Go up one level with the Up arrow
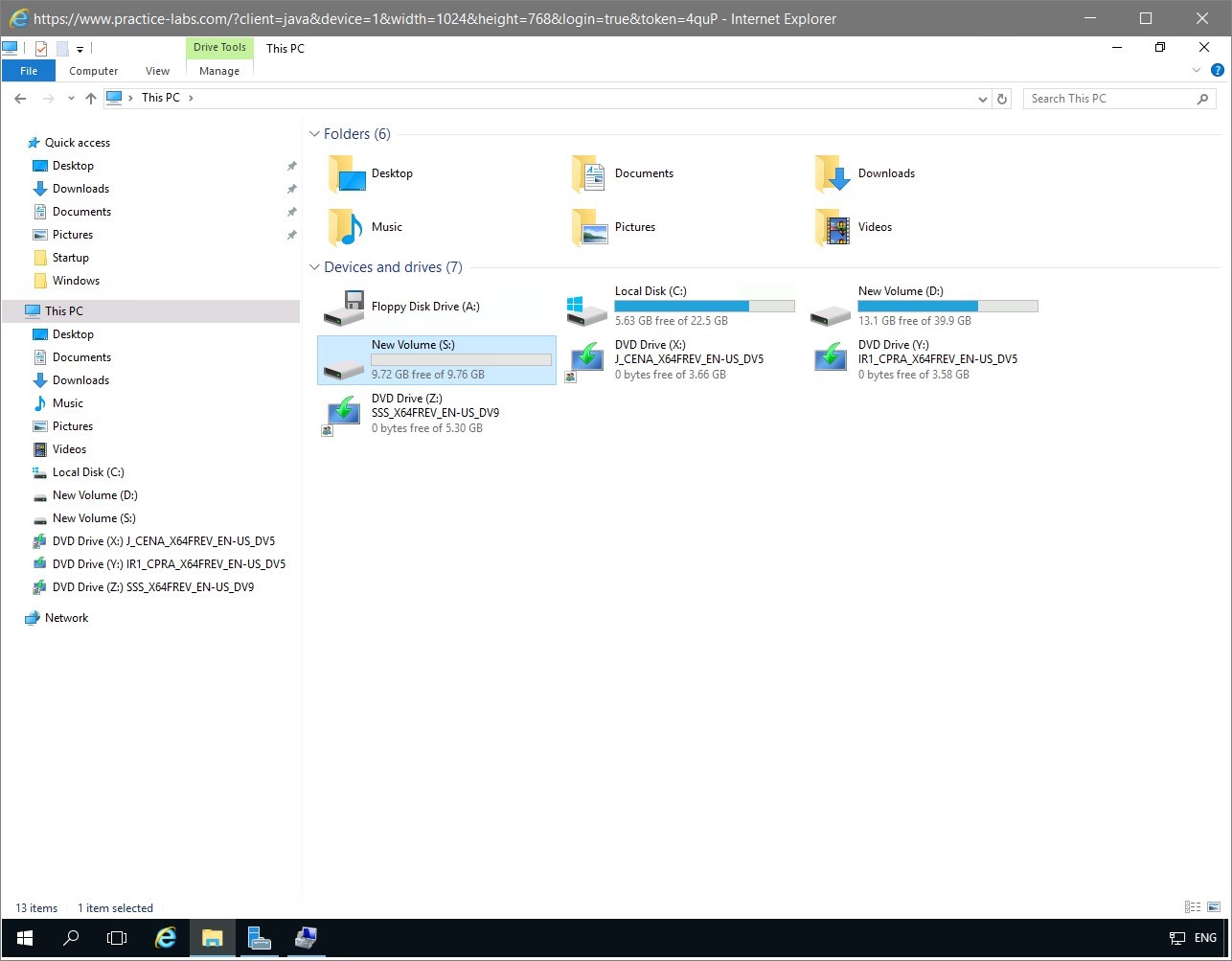Image resolution: width=1232 pixels, height=961 pixels. pyautogui.click(x=91, y=98)
